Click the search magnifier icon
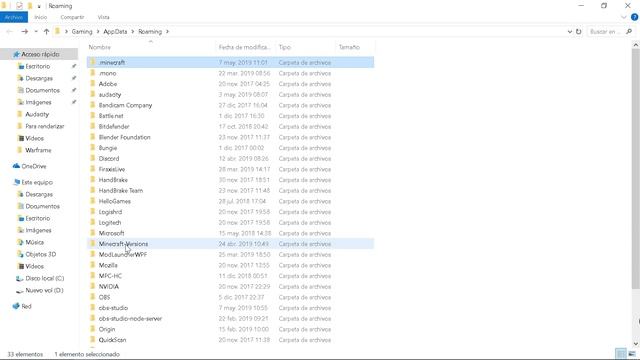Image resolution: width=640 pixels, height=360 pixels. [x=629, y=31]
